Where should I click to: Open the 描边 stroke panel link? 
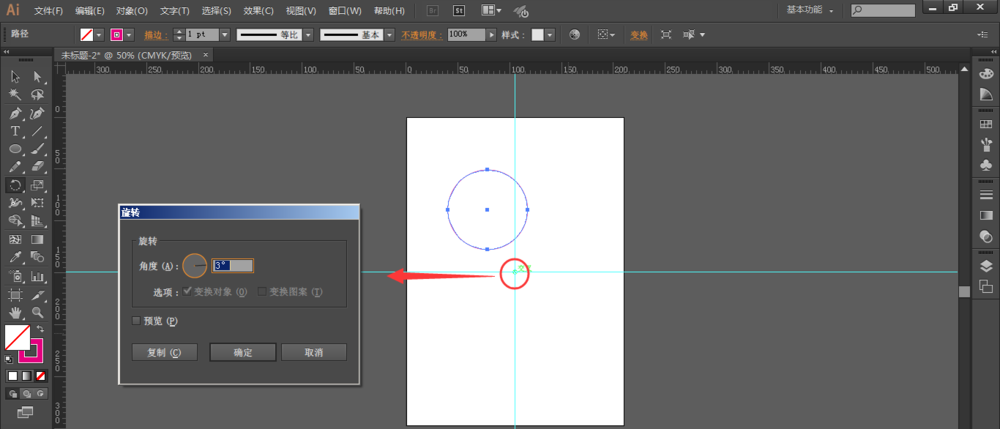pyautogui.click(x=156, y=35)
